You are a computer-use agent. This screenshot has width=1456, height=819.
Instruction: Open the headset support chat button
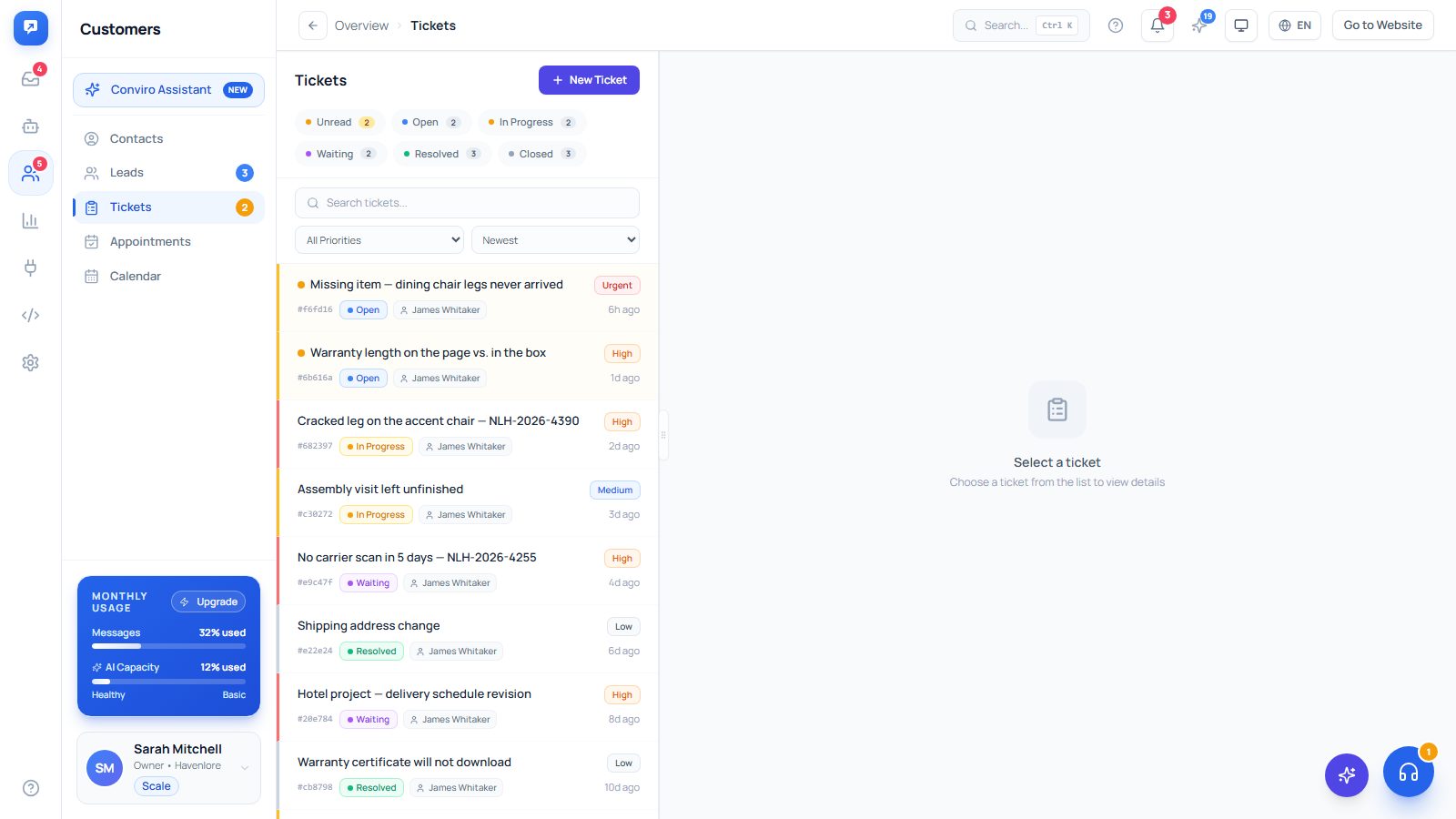tap(1408, 772)
